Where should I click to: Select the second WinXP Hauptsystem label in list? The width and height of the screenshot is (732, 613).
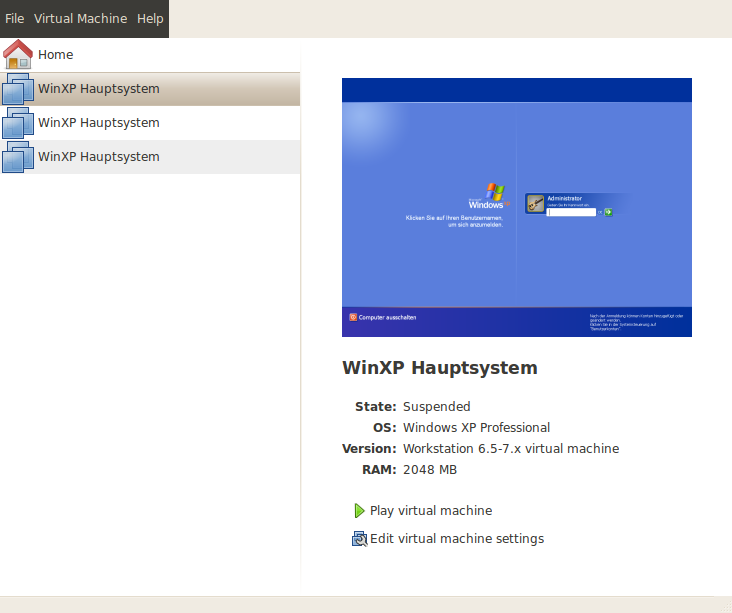click(98, 123)
